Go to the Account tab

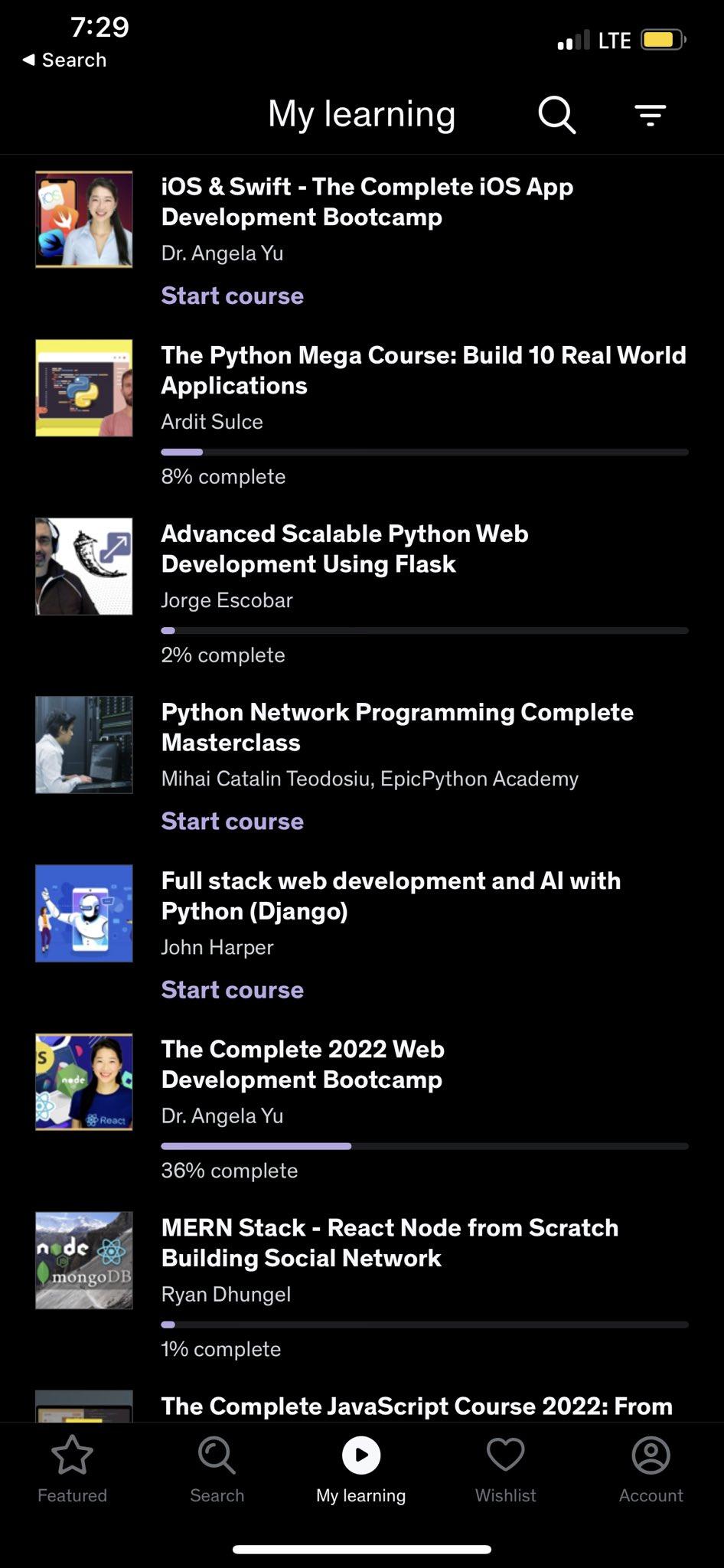click(651, 1469)
